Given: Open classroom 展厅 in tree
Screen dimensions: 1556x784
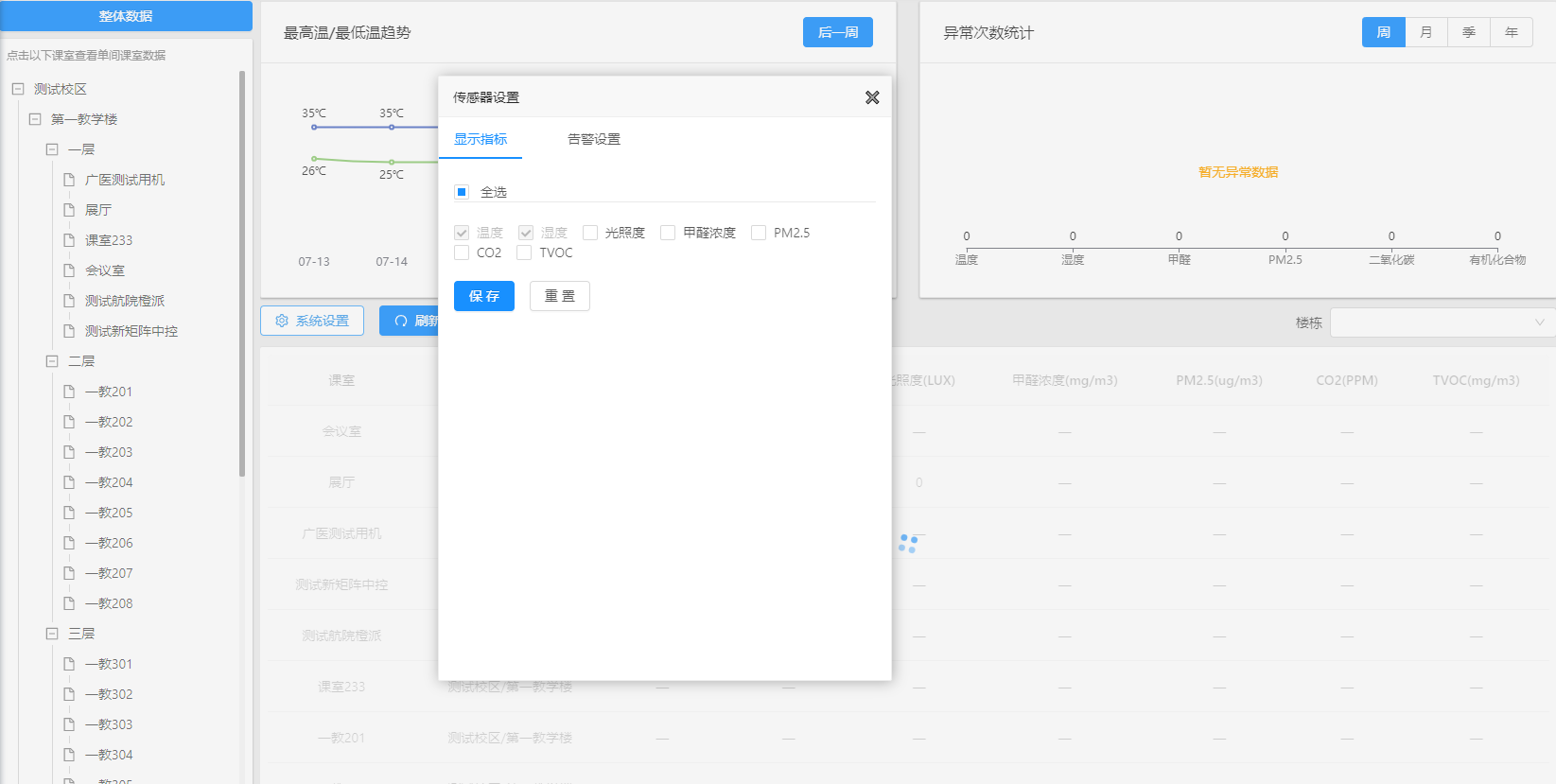Looking at the screenshot, I should click(x=98, y=210).
